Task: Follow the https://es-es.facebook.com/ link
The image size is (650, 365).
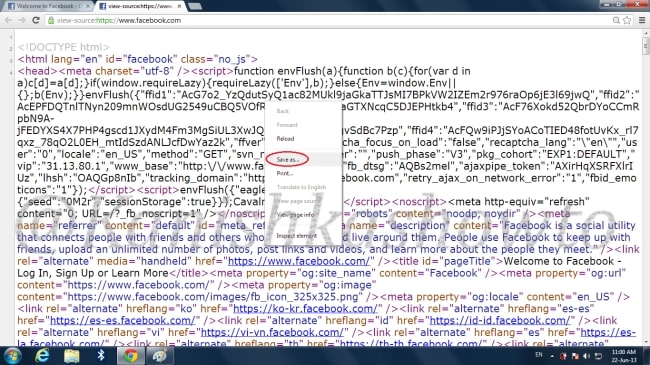Action: (x=122, y=321)
